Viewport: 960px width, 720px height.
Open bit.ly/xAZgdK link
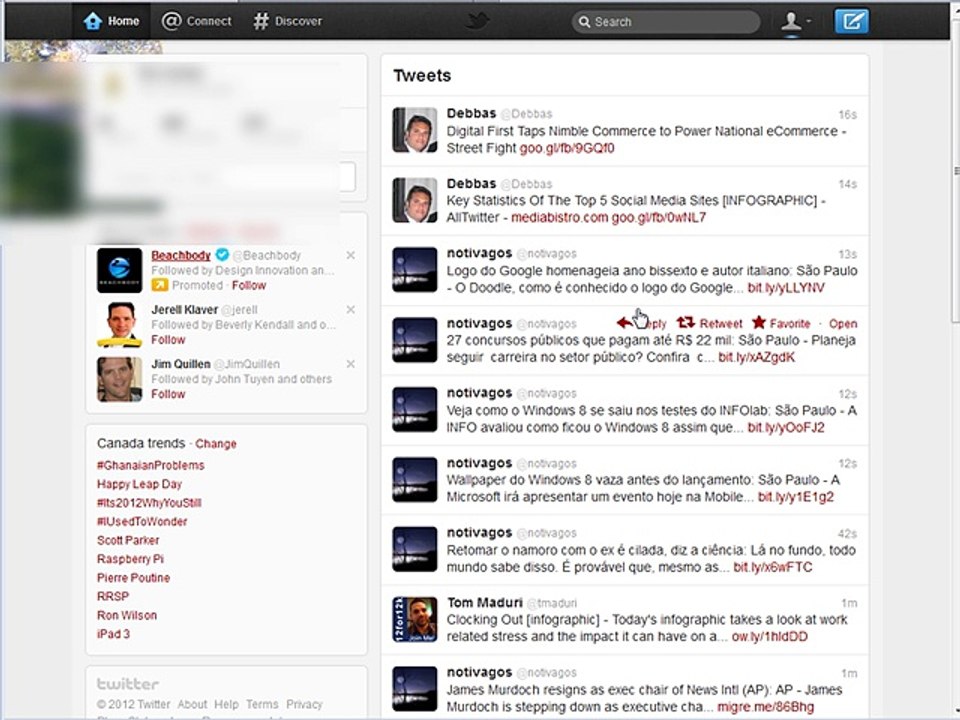pos(757,358)
